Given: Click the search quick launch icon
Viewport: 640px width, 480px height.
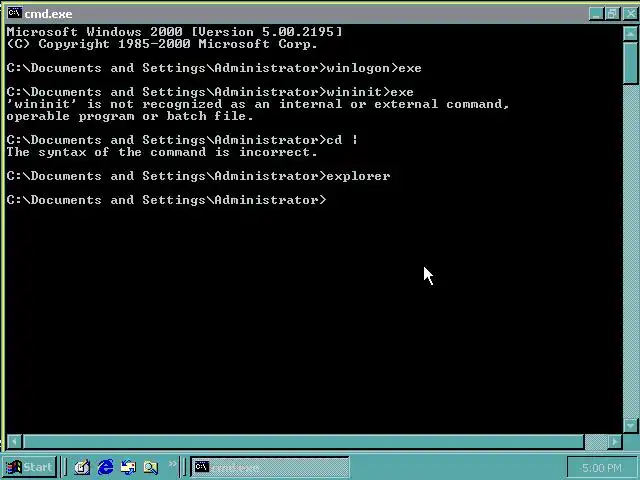Looking at the screenshot, I should coord(151,467).
